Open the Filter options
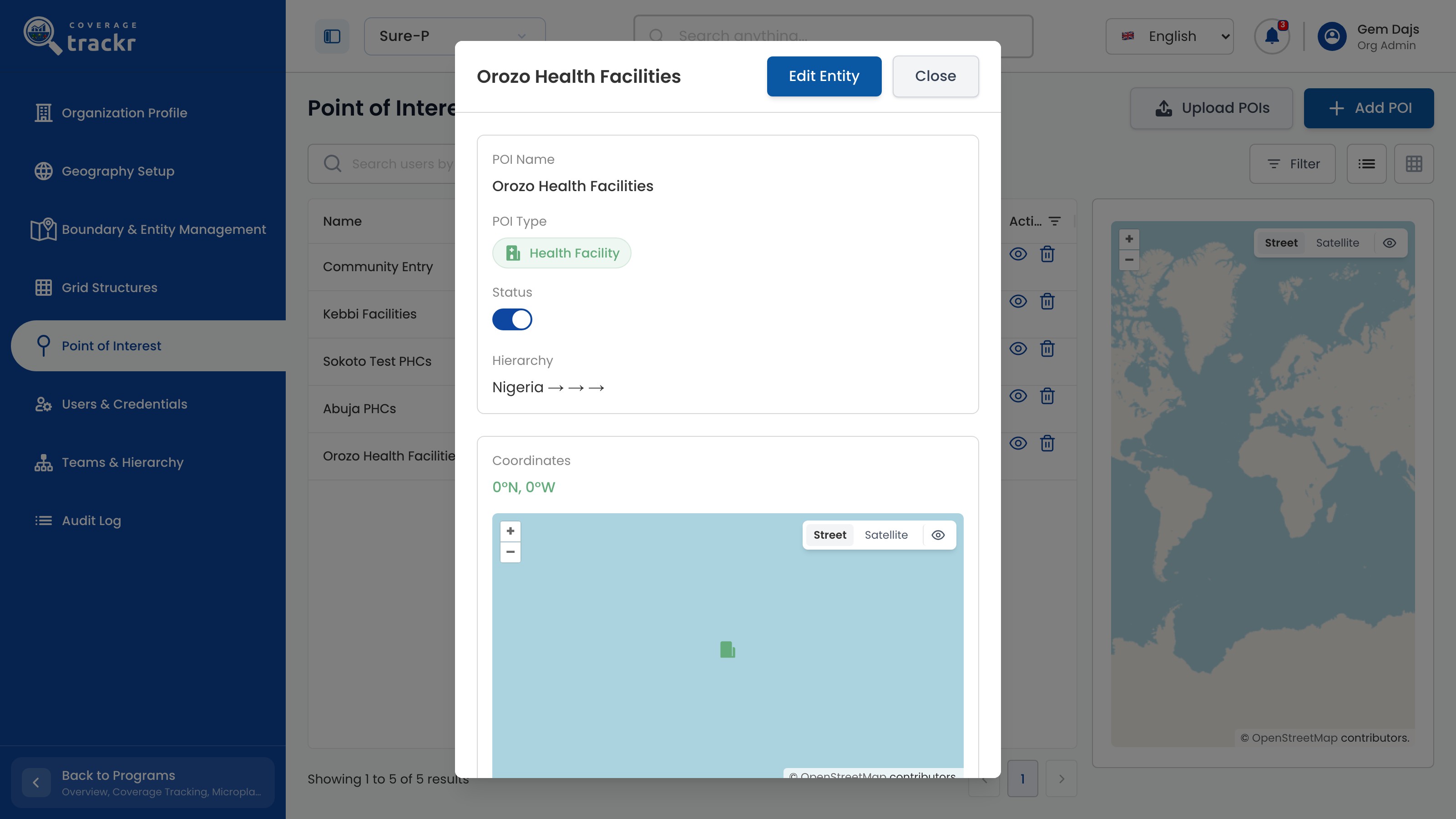This screenshot has height=819, width=1456. [1293, 164]
